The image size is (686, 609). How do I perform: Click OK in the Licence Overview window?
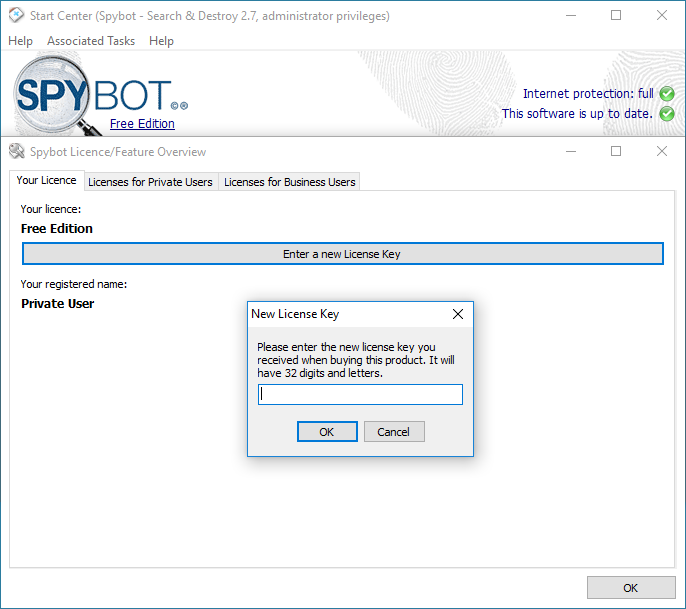(x=631, y=588)
